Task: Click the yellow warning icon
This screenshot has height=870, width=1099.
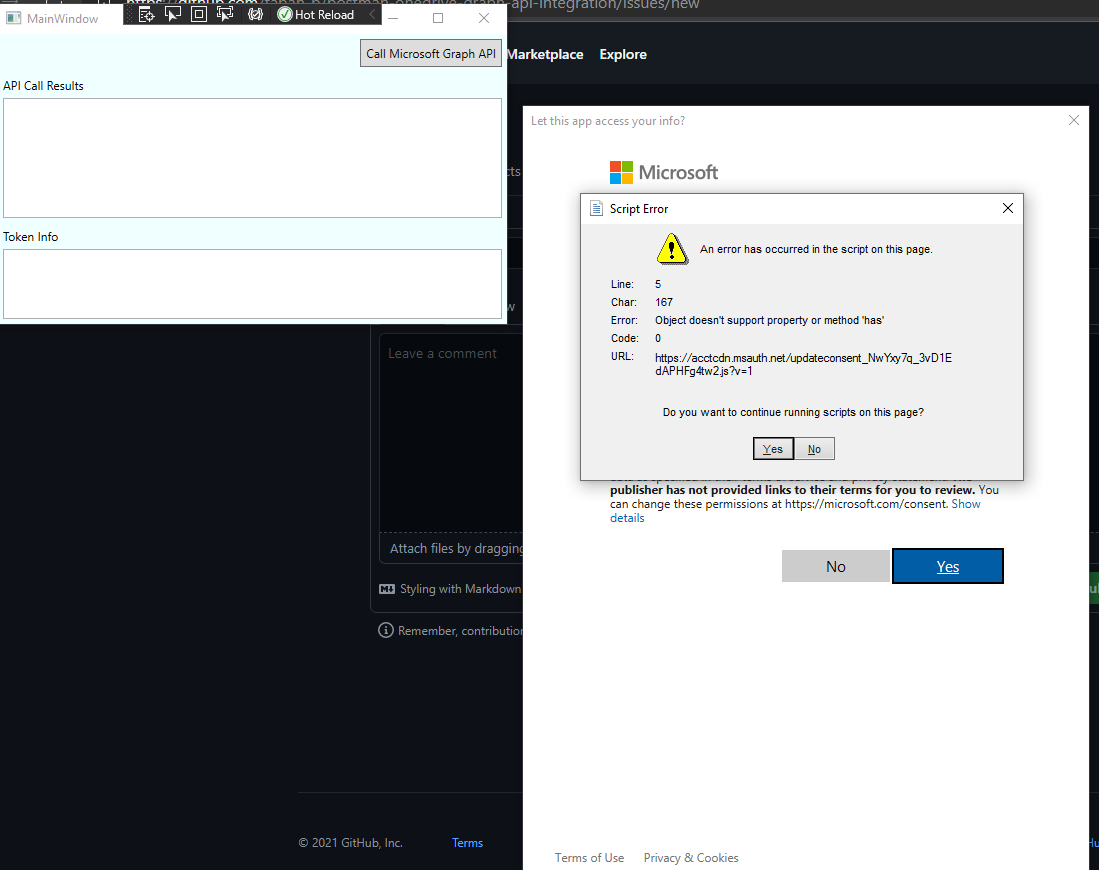Action: [672, 249]
